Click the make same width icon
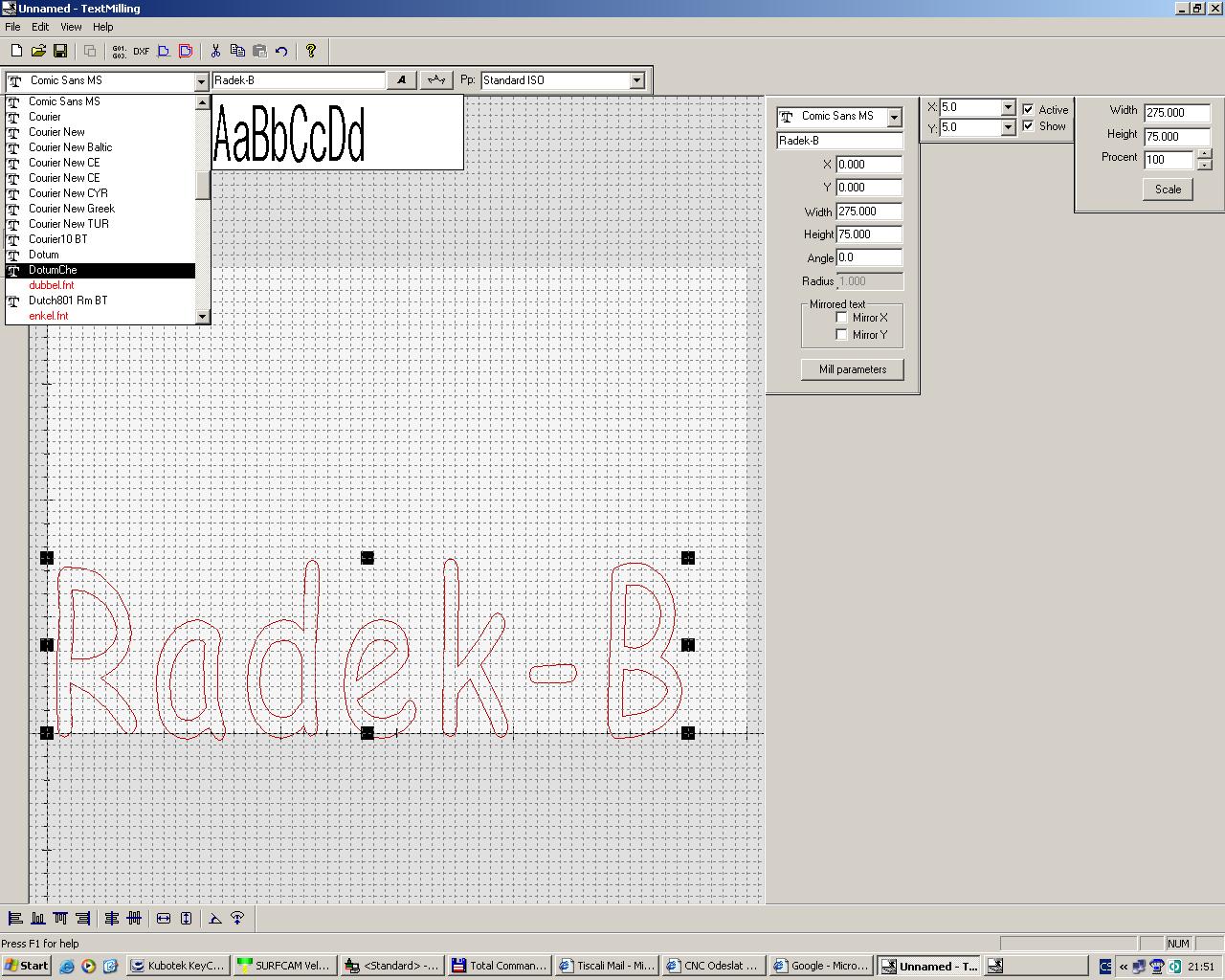The width and height of the screenshot is (1225, 980). pos(164,919)
